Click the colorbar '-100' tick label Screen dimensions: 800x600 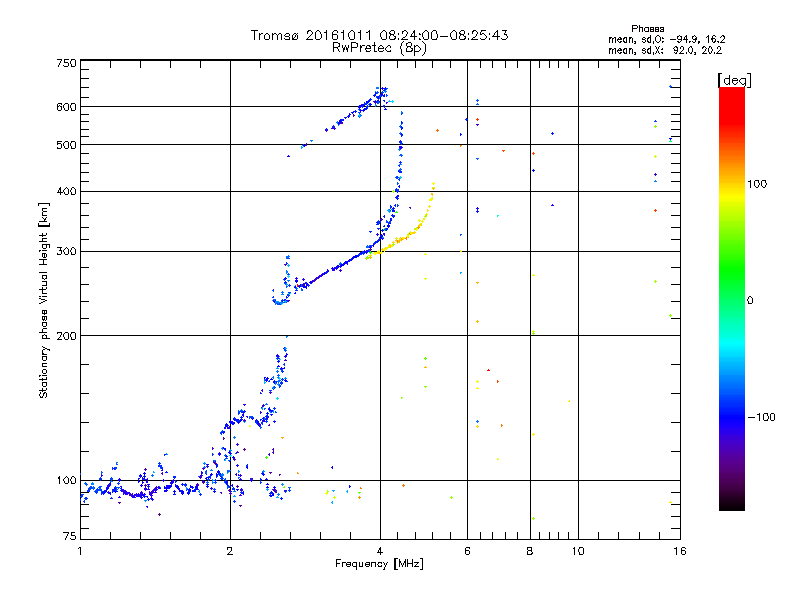click(x=761, y=417)
